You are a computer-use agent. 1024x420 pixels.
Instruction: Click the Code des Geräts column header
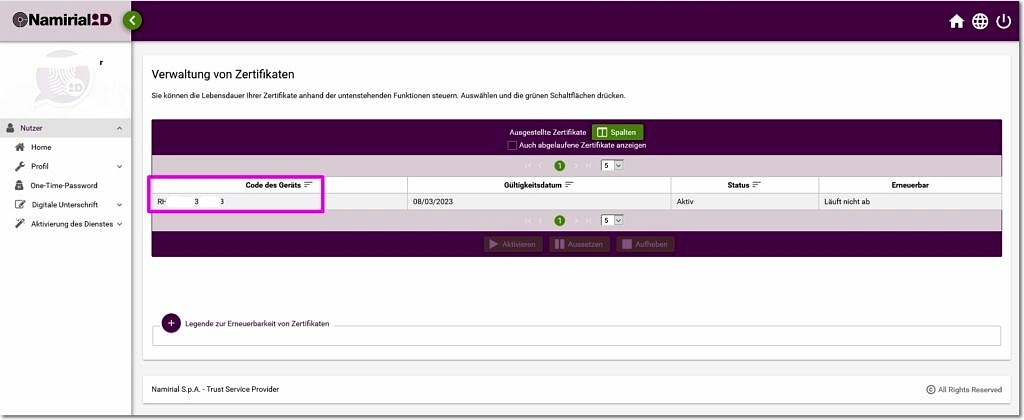tap(280, 185)
